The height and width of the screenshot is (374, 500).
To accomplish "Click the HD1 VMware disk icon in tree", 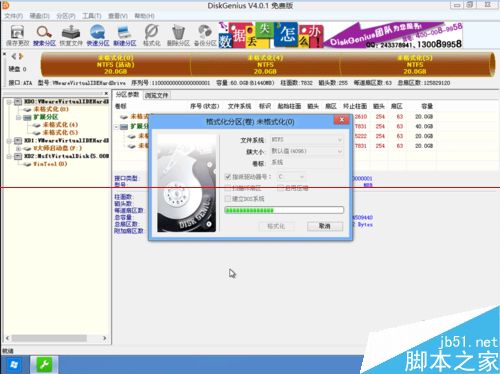I will click(18, 140).
